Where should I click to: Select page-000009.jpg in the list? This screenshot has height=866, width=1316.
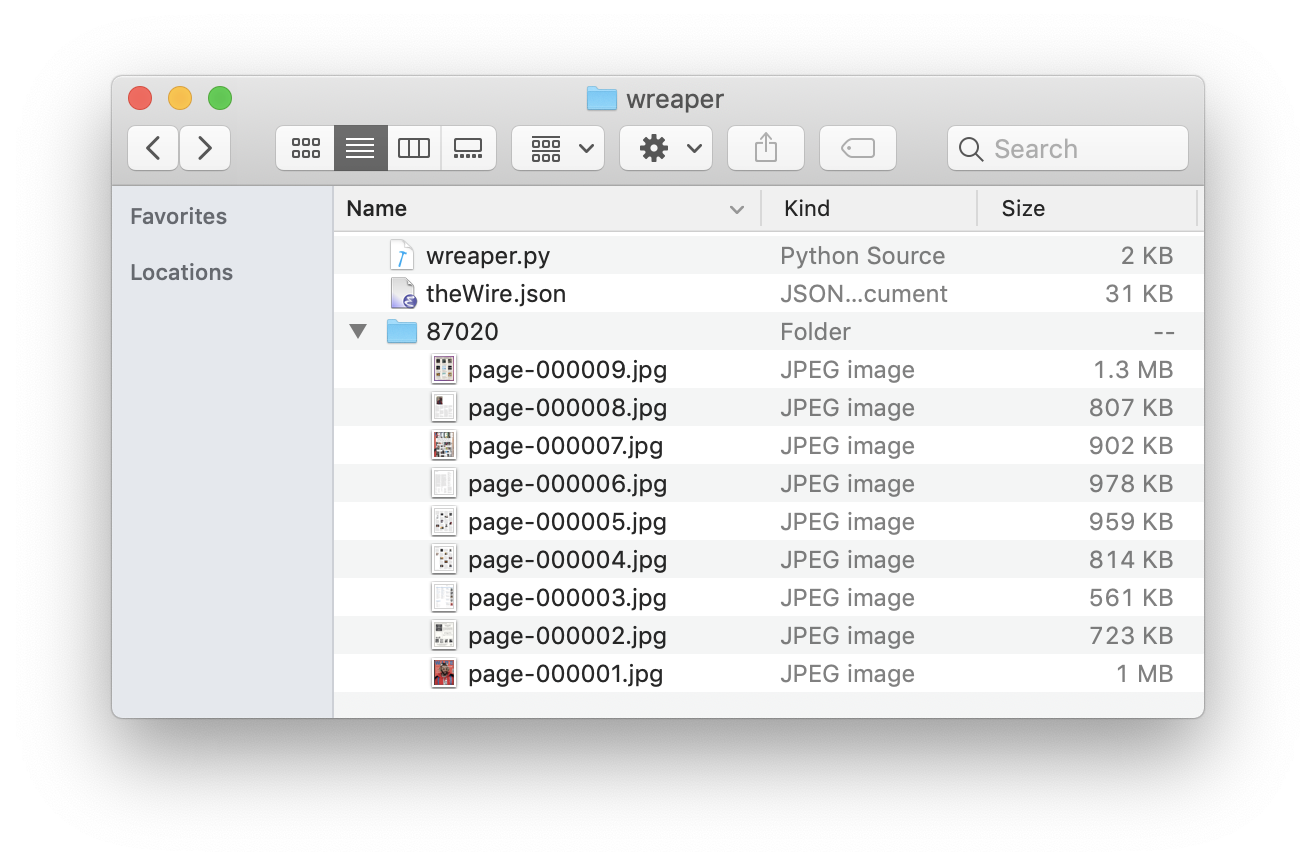566,370
